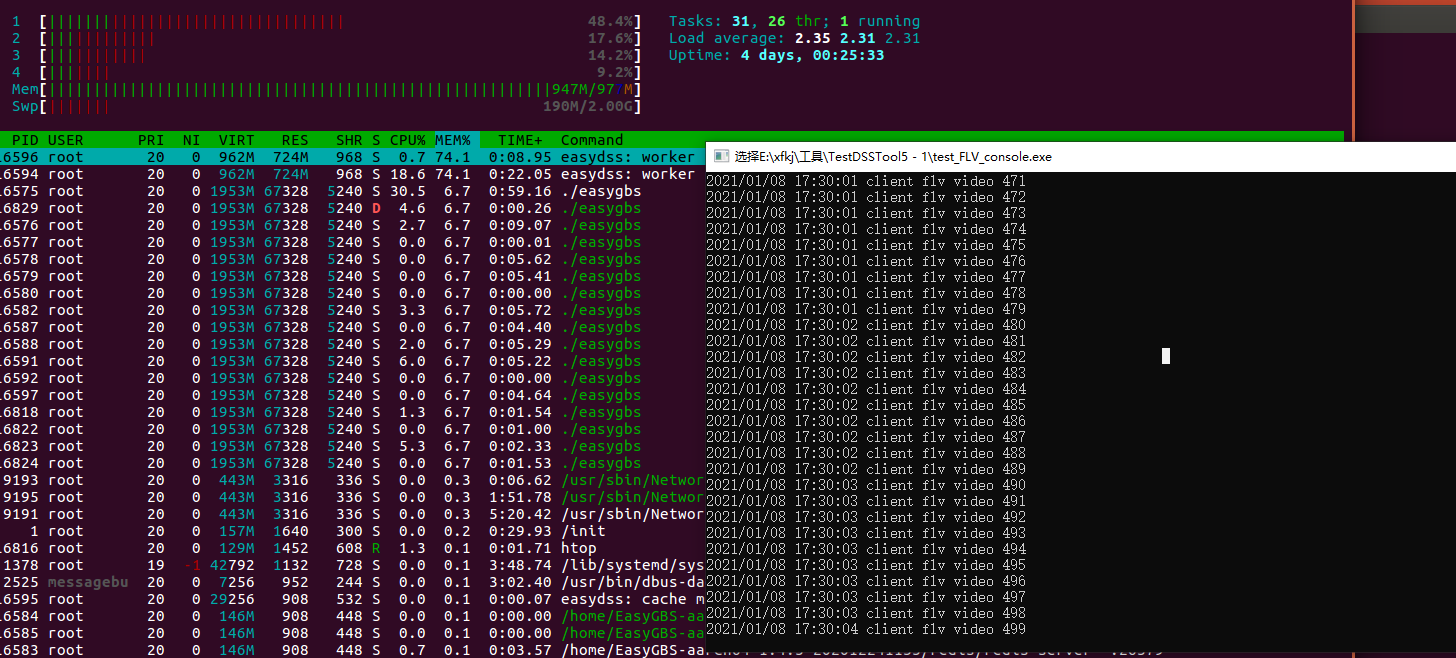This screenshot has width=1456, height=658.
Task: Click the Uptime 4 days readout
Action: pyautogui.click(x=776, y=55)
